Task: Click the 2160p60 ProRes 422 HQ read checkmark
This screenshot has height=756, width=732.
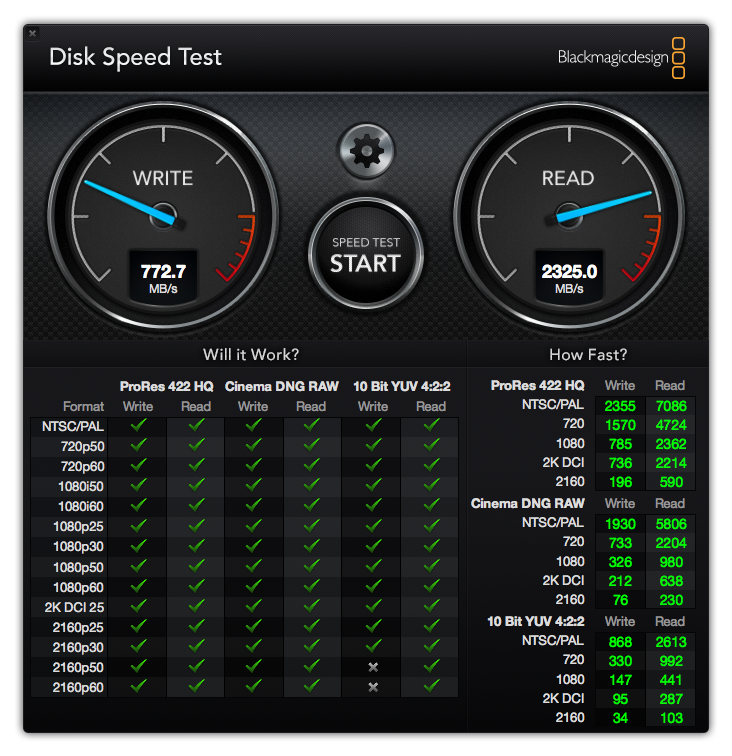Action: point(196,686)
